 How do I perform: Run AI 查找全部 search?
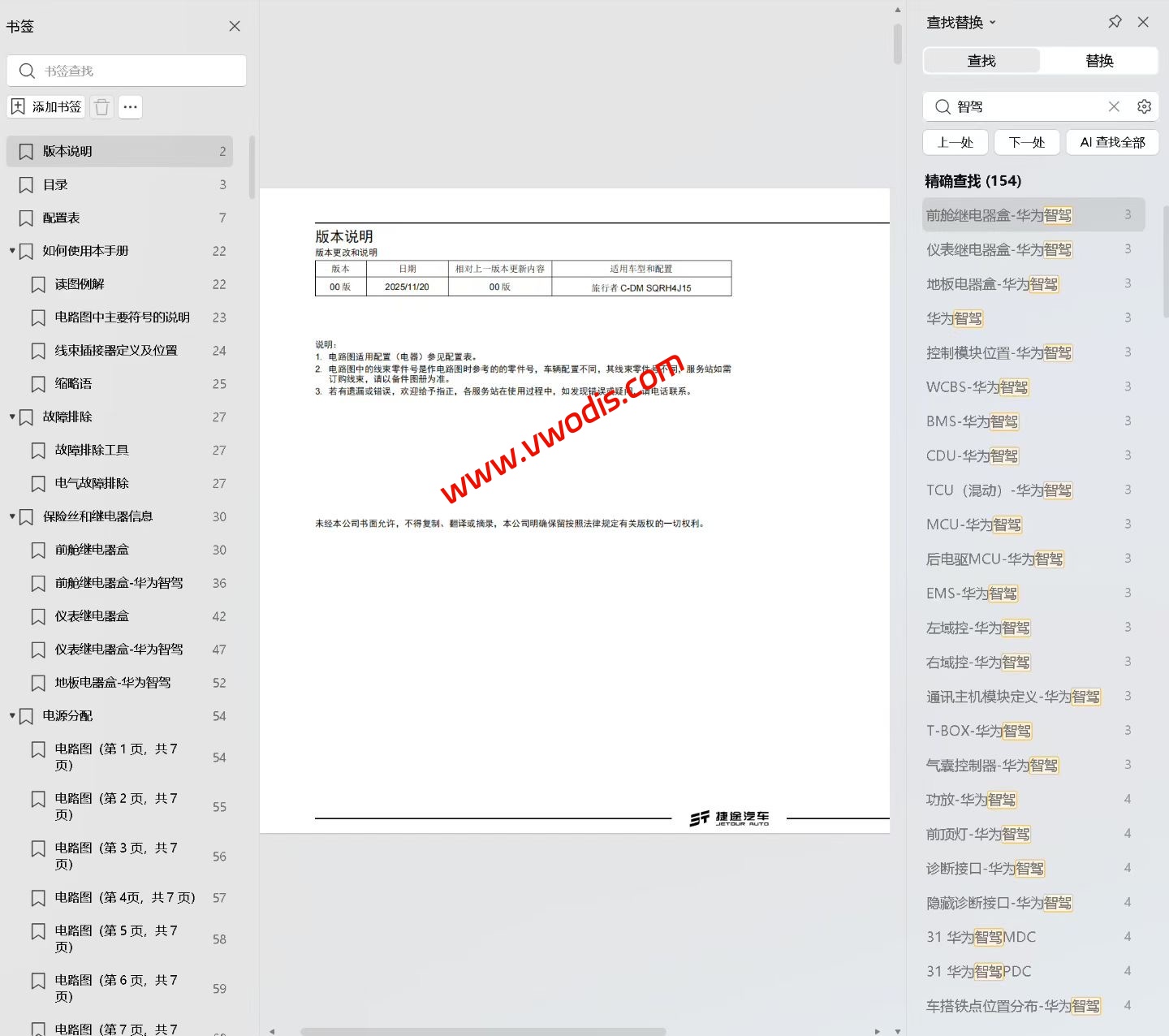click(x=1111, y=142)
